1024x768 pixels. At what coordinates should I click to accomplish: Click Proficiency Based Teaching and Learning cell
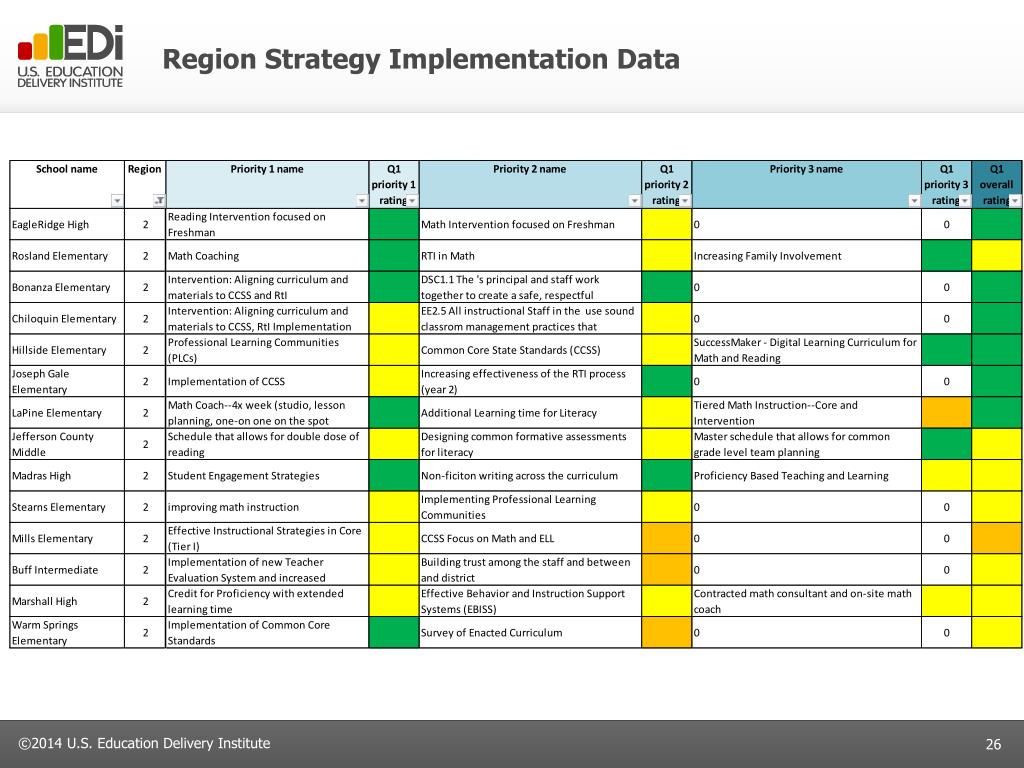click(807, 475)
